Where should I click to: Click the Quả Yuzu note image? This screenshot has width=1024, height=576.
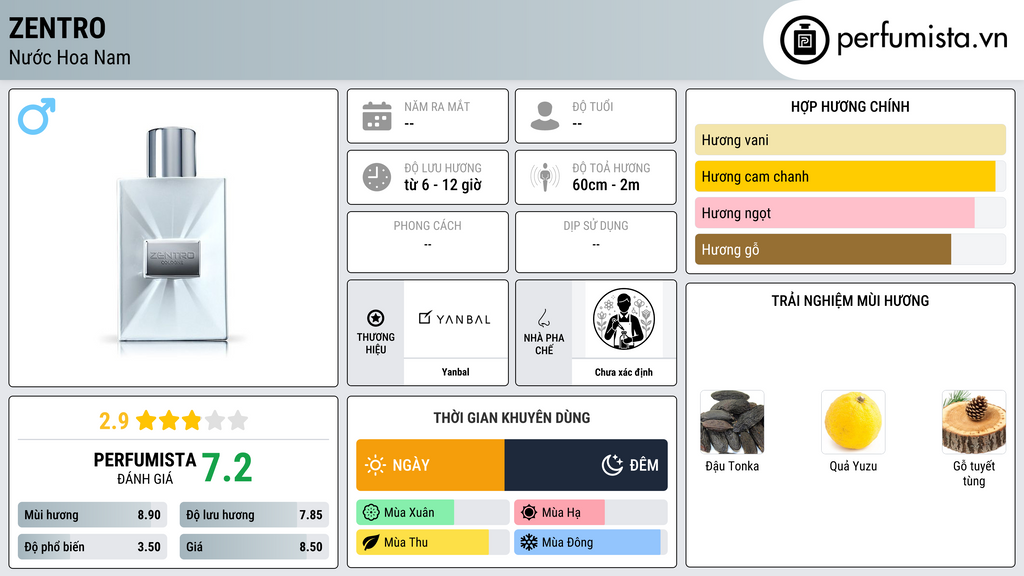[x=853, y=423]
